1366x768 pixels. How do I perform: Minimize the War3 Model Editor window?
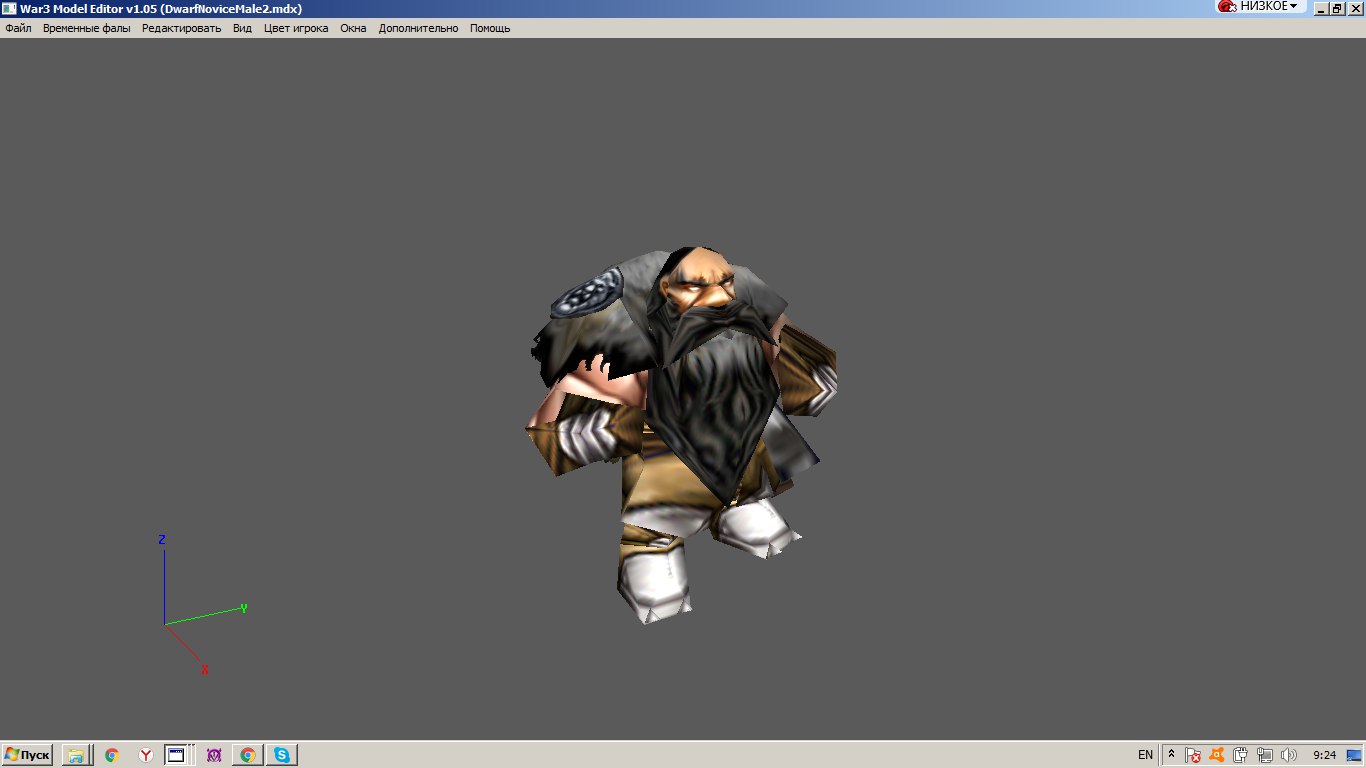[x=1320, y=8]
